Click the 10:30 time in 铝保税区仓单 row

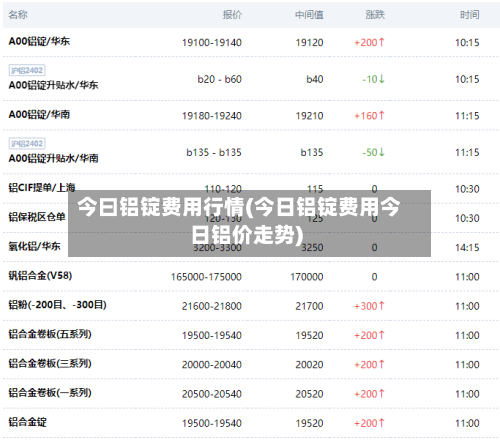pos(467,218)
